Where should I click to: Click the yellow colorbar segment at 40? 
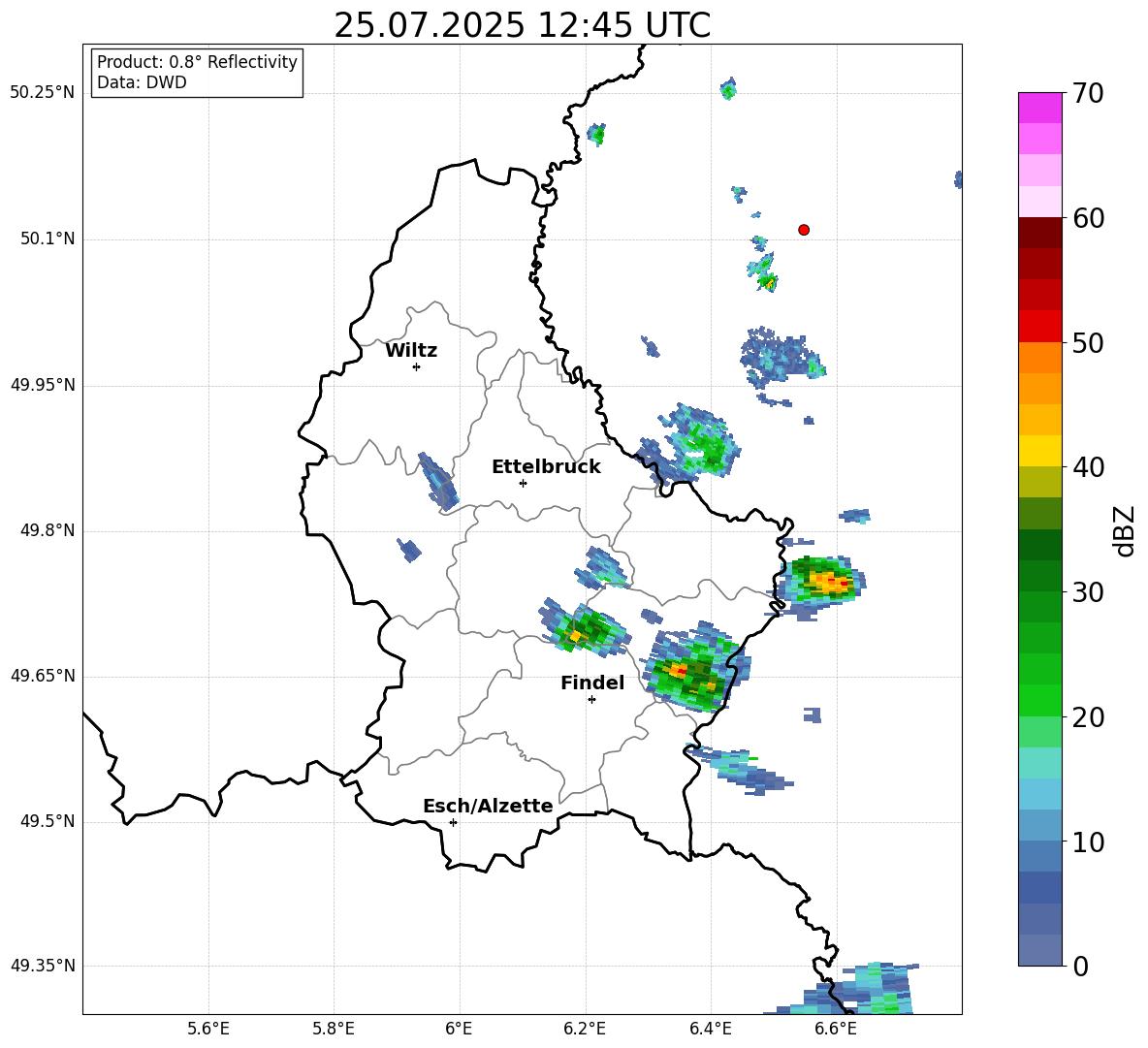(x=1039, y=451)
